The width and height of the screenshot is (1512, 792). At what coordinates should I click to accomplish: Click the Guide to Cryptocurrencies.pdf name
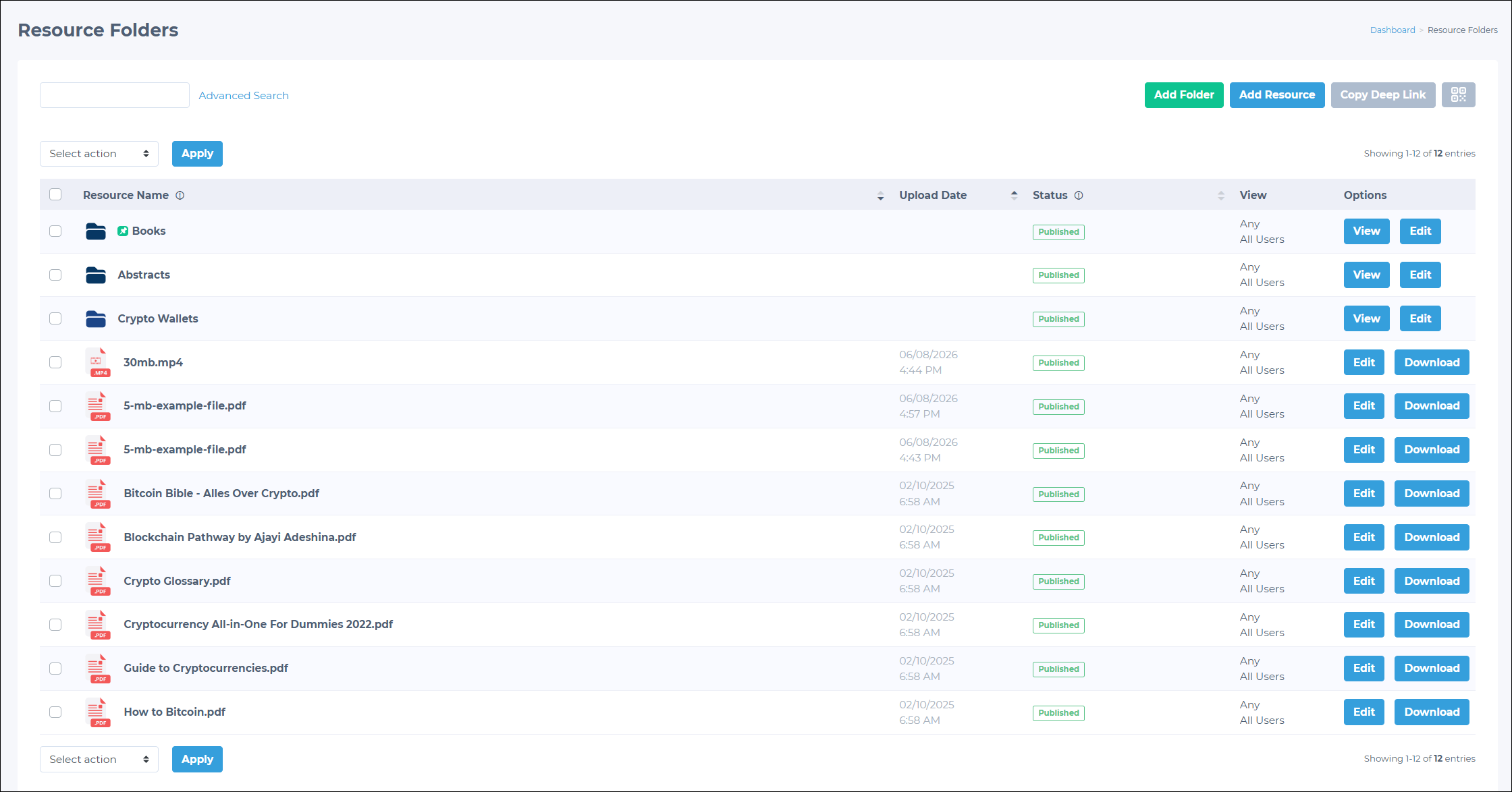(206, 669)
